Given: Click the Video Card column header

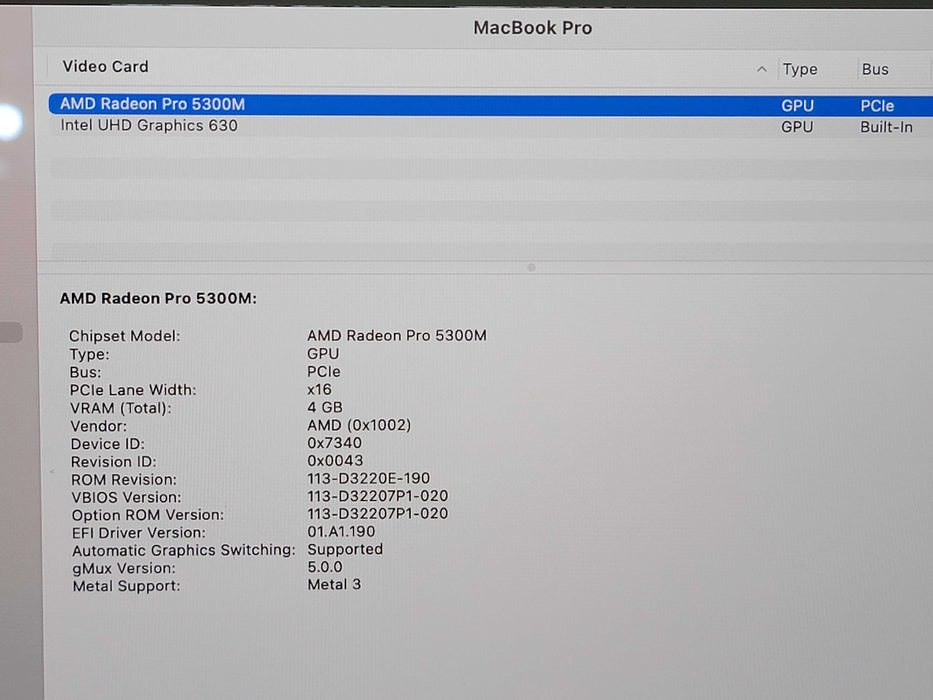Looking at the screenshot, I should pyautogui.click(x=105, y=66).
